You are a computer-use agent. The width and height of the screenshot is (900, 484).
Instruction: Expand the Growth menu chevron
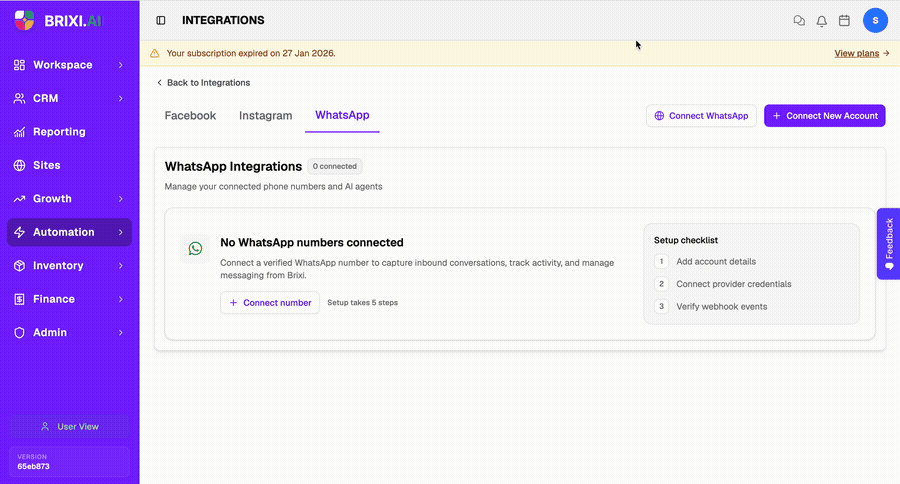pyautogui.click(x=121, y=199)
